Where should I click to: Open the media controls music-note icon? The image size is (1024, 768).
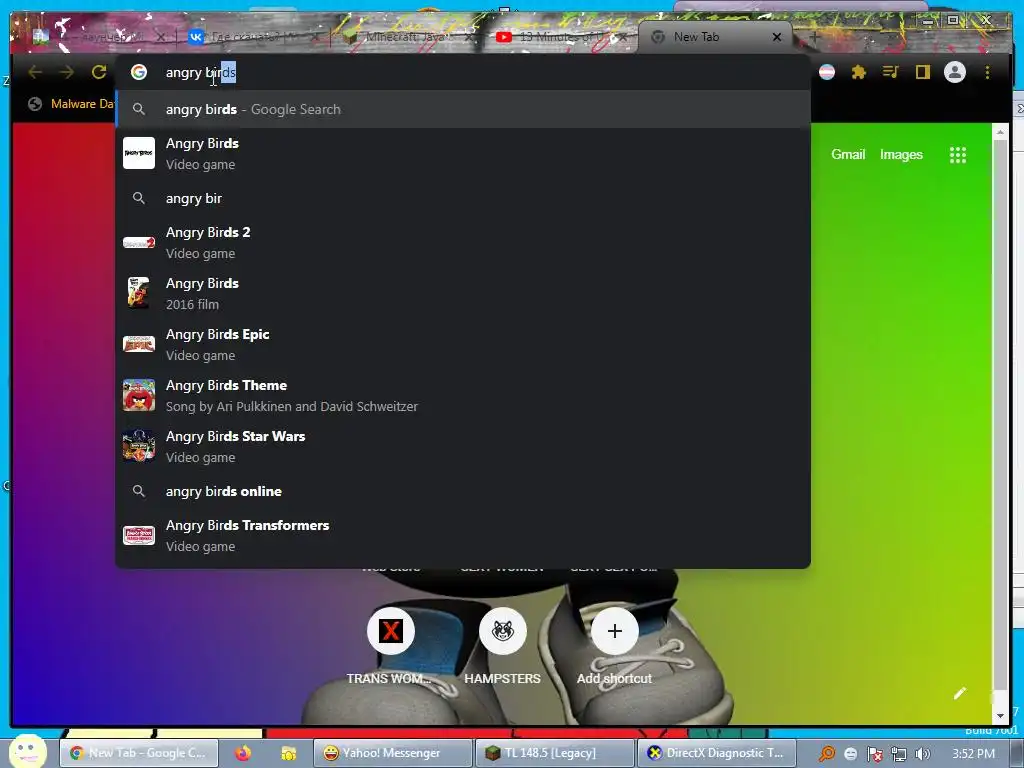pos(890,72)
